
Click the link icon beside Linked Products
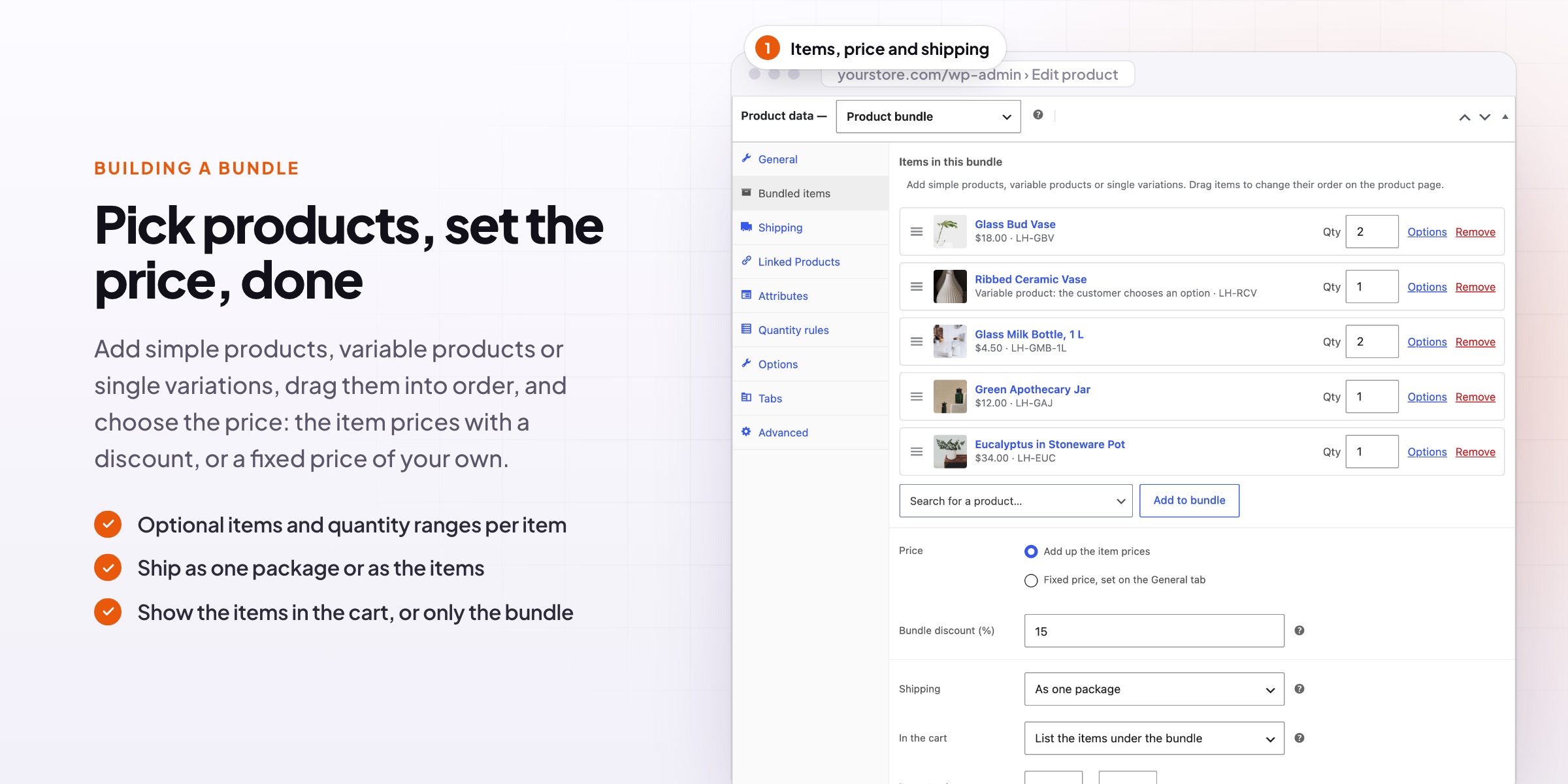coord(746,261)
